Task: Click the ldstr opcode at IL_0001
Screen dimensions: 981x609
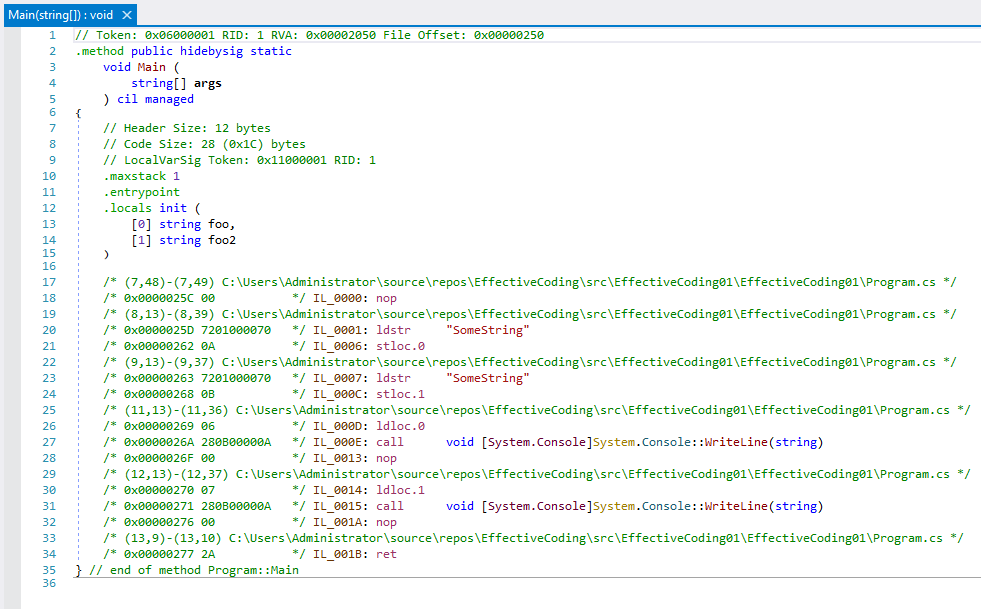Action: [x=394, y=330]
